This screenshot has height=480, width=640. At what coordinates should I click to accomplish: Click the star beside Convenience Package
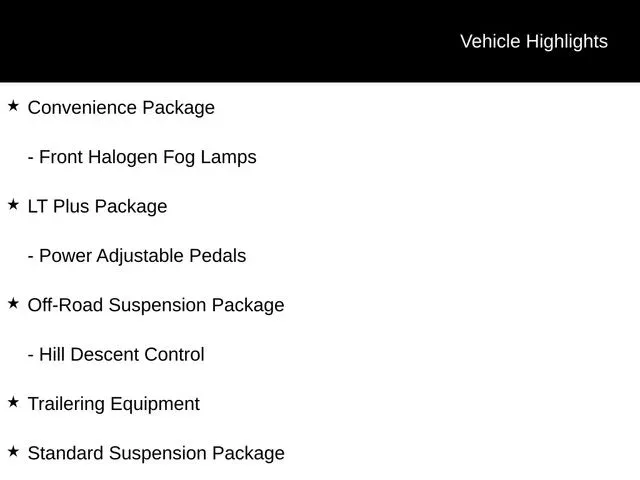pos(13,106)
